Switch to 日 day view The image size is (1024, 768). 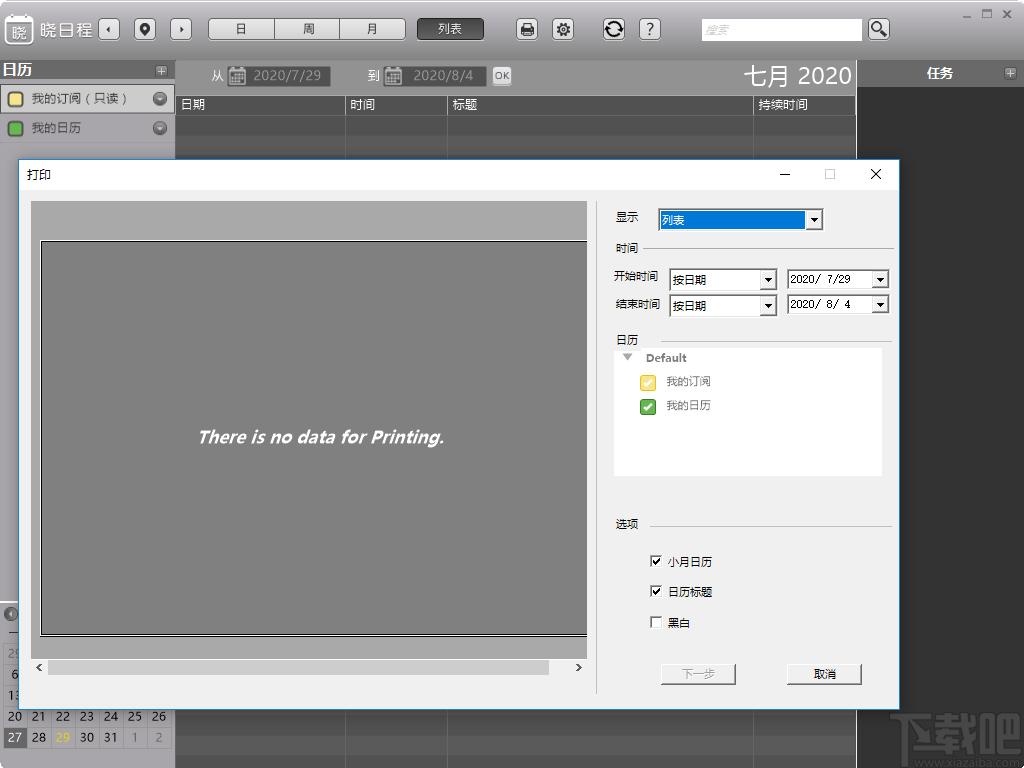click(241, 29)
